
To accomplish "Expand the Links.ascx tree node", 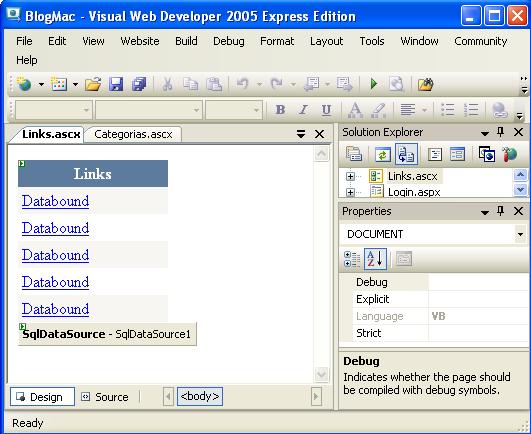I will [x=350, y=176].
